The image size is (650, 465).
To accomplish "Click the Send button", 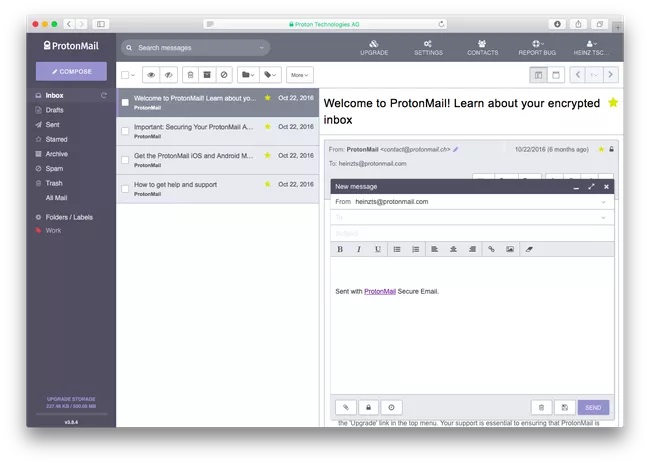I will pos(593,407).
